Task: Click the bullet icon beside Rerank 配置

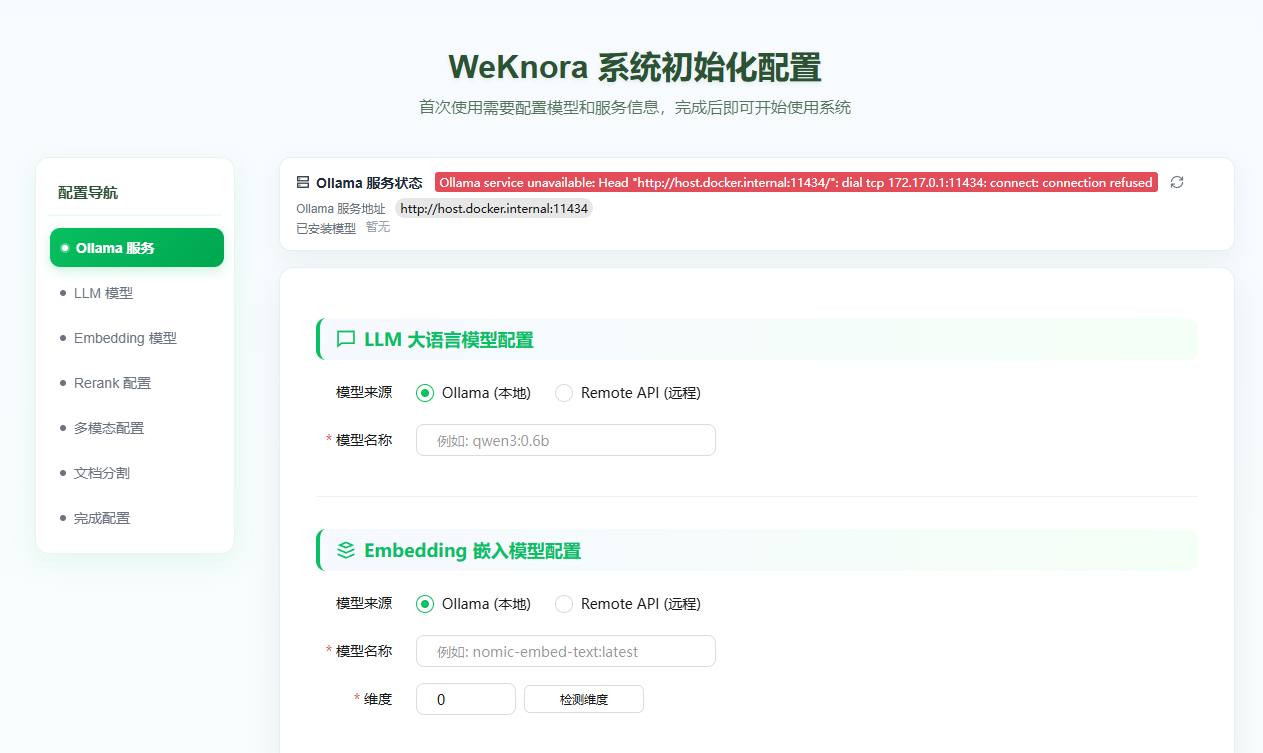Action: 62,382
